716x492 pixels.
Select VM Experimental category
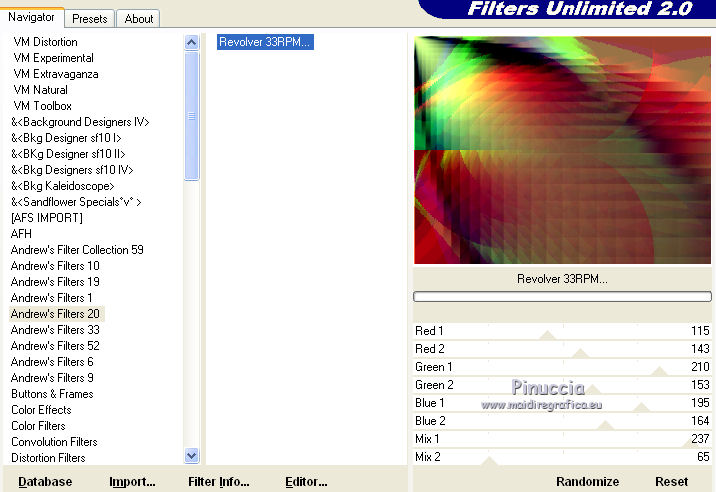[53, 58]
